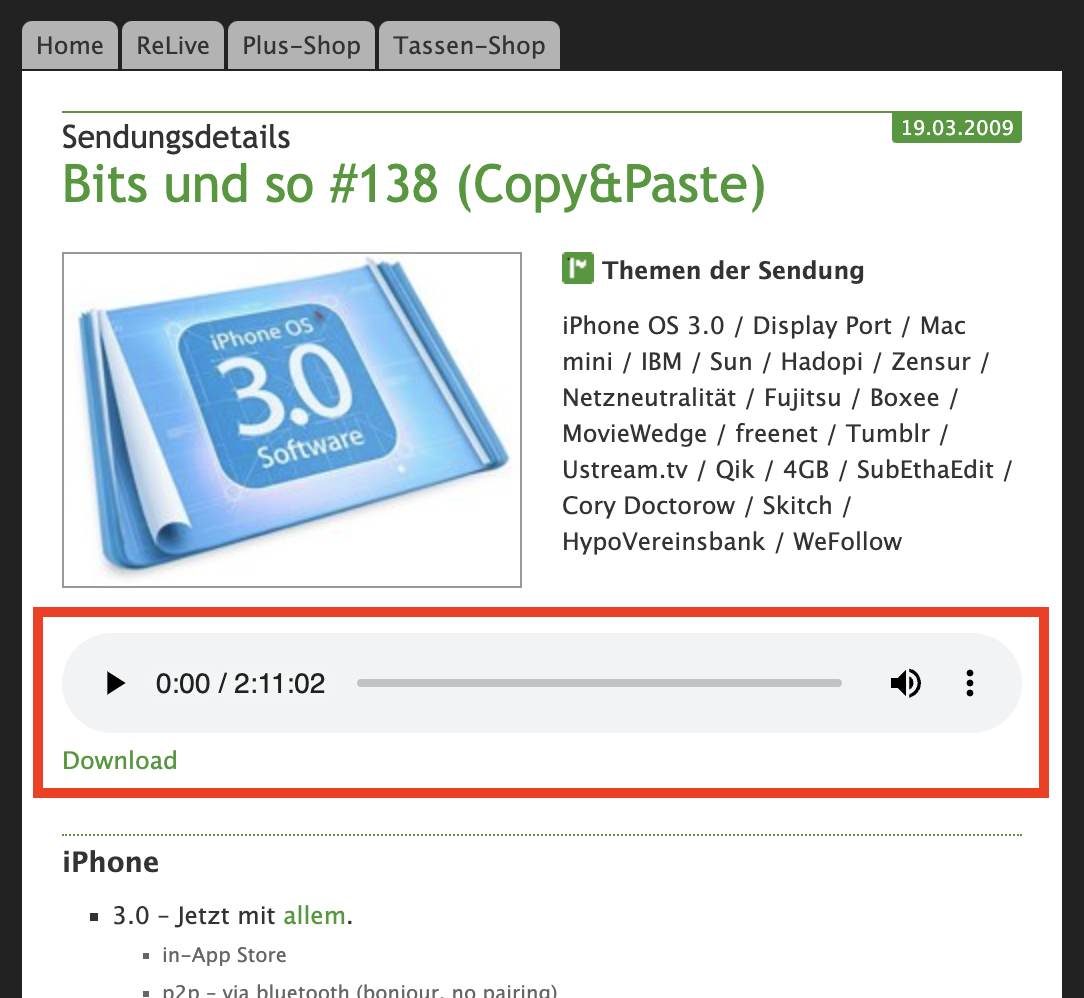Play the podcast episode audio

tap(115, 683)
